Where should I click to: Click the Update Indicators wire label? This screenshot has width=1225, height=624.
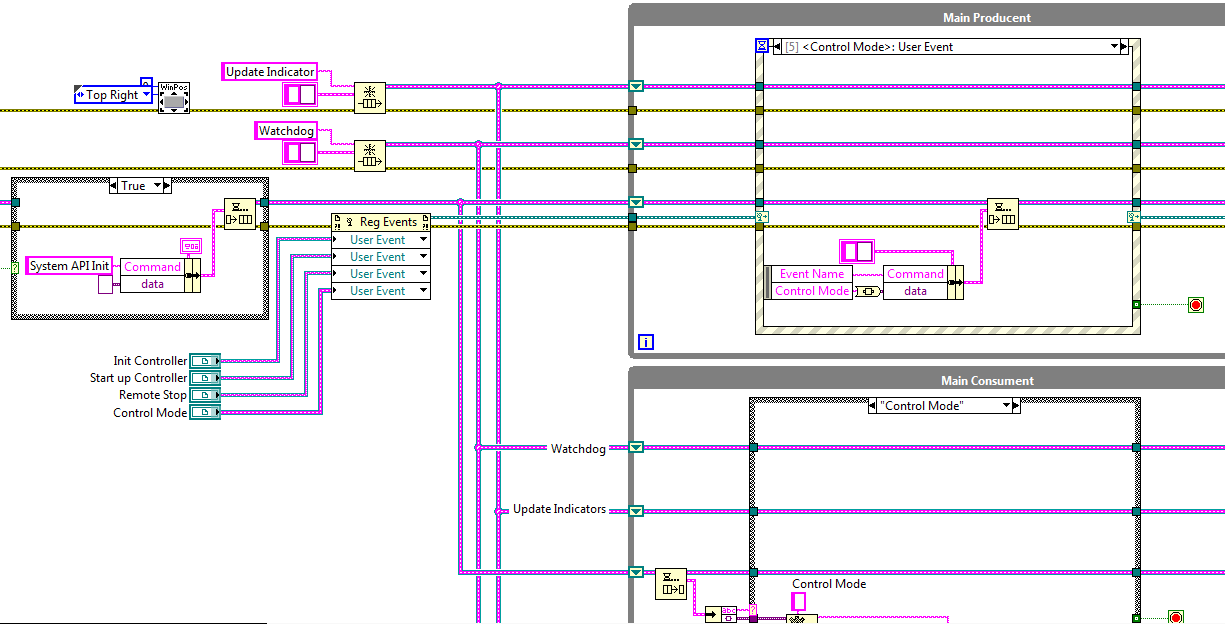pos(559,509)
